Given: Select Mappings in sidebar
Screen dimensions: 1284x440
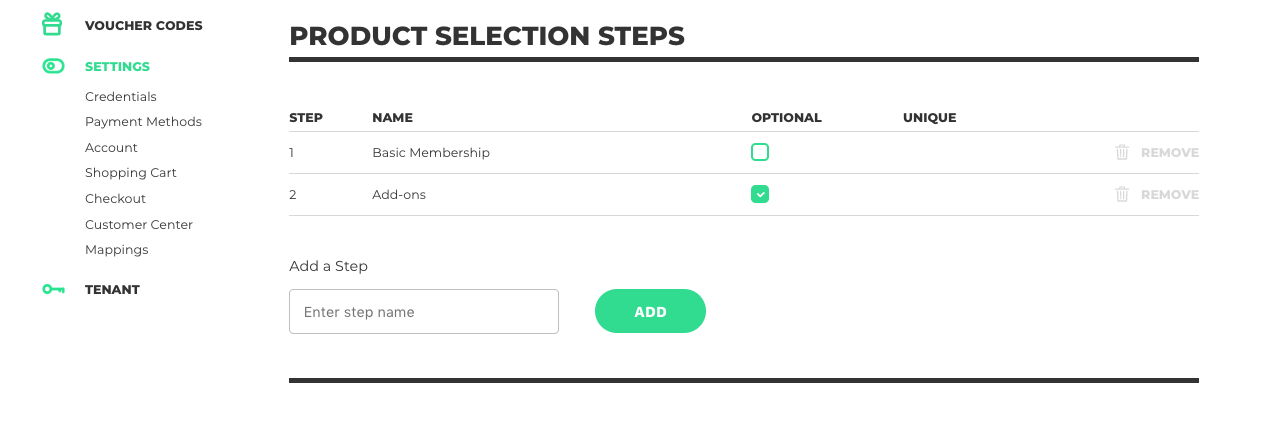Looking at the screenshot, I should click(116, 250).
